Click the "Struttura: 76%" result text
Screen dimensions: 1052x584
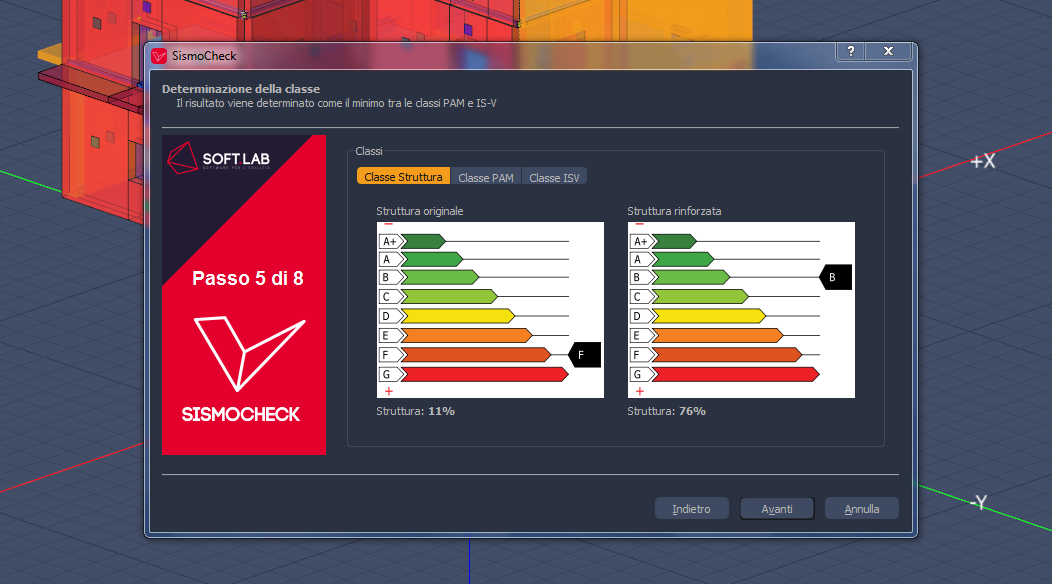pyautogui.click(x=666, y=411)
